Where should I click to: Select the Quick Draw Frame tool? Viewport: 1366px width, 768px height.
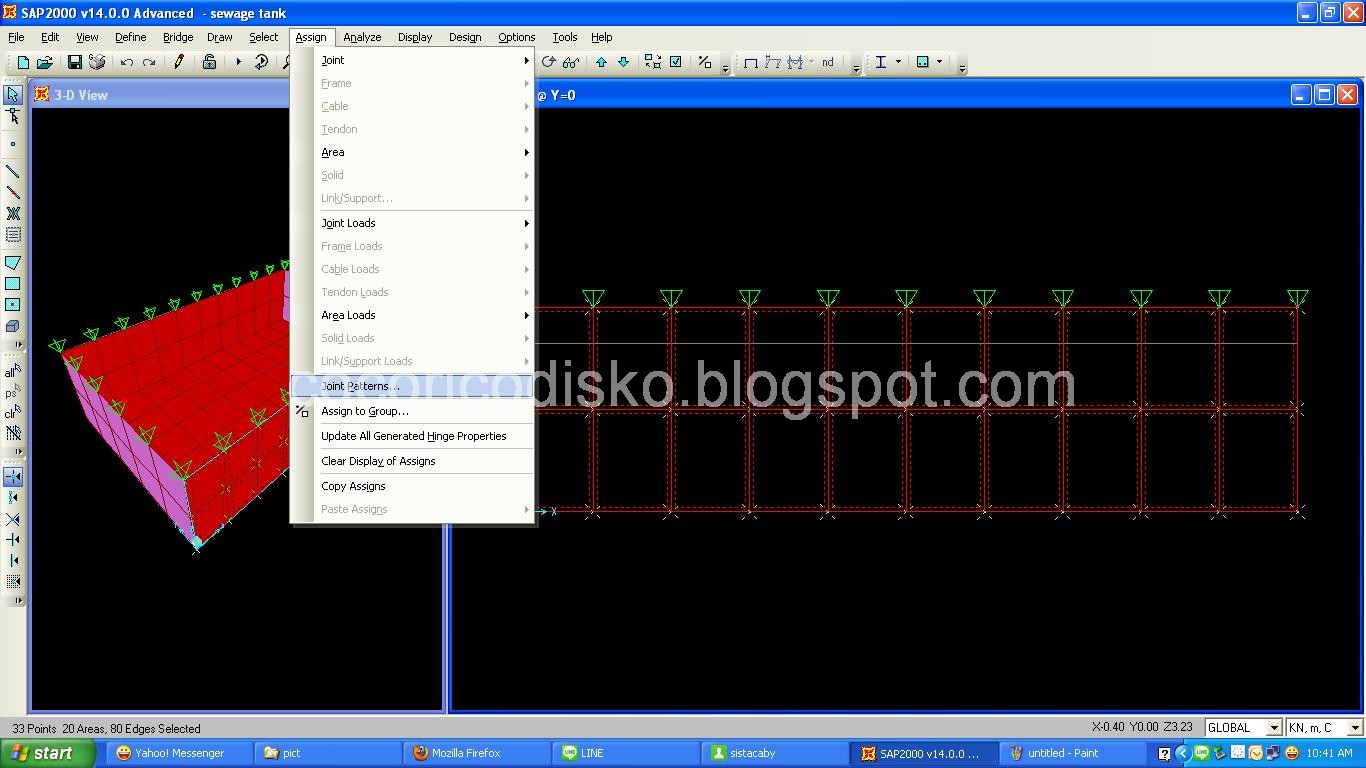pyautogui.click(x=13, y=193)
